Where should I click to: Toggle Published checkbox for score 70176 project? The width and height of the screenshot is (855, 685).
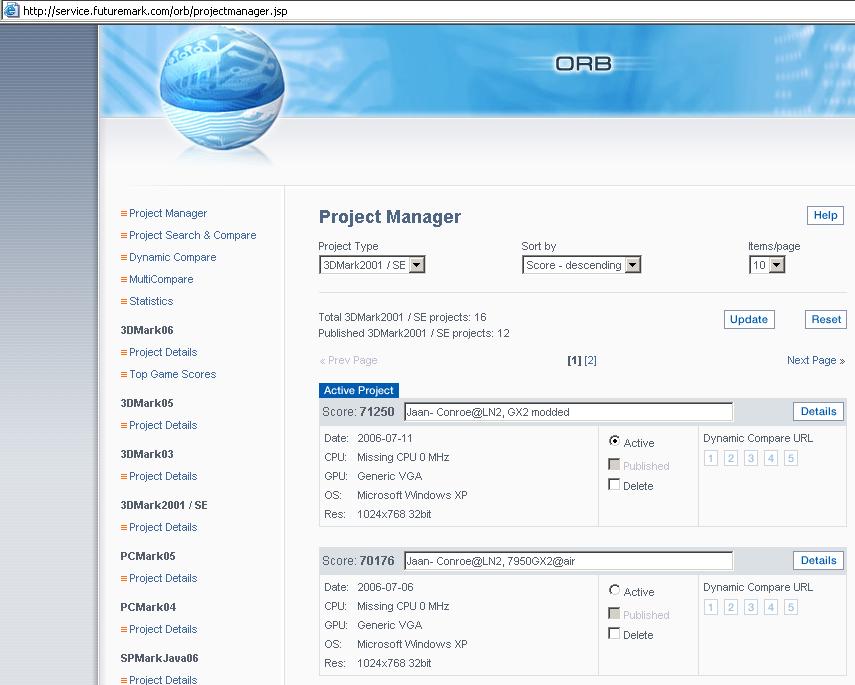click(x=614, y=613)
